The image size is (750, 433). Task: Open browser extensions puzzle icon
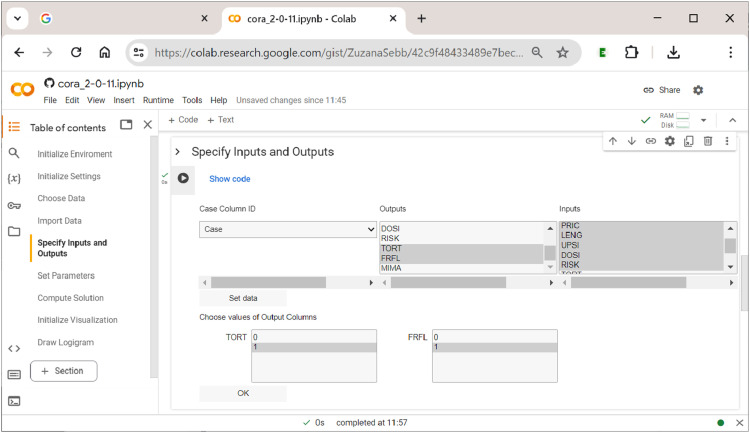pyautogui.click(x=632, y=52)
